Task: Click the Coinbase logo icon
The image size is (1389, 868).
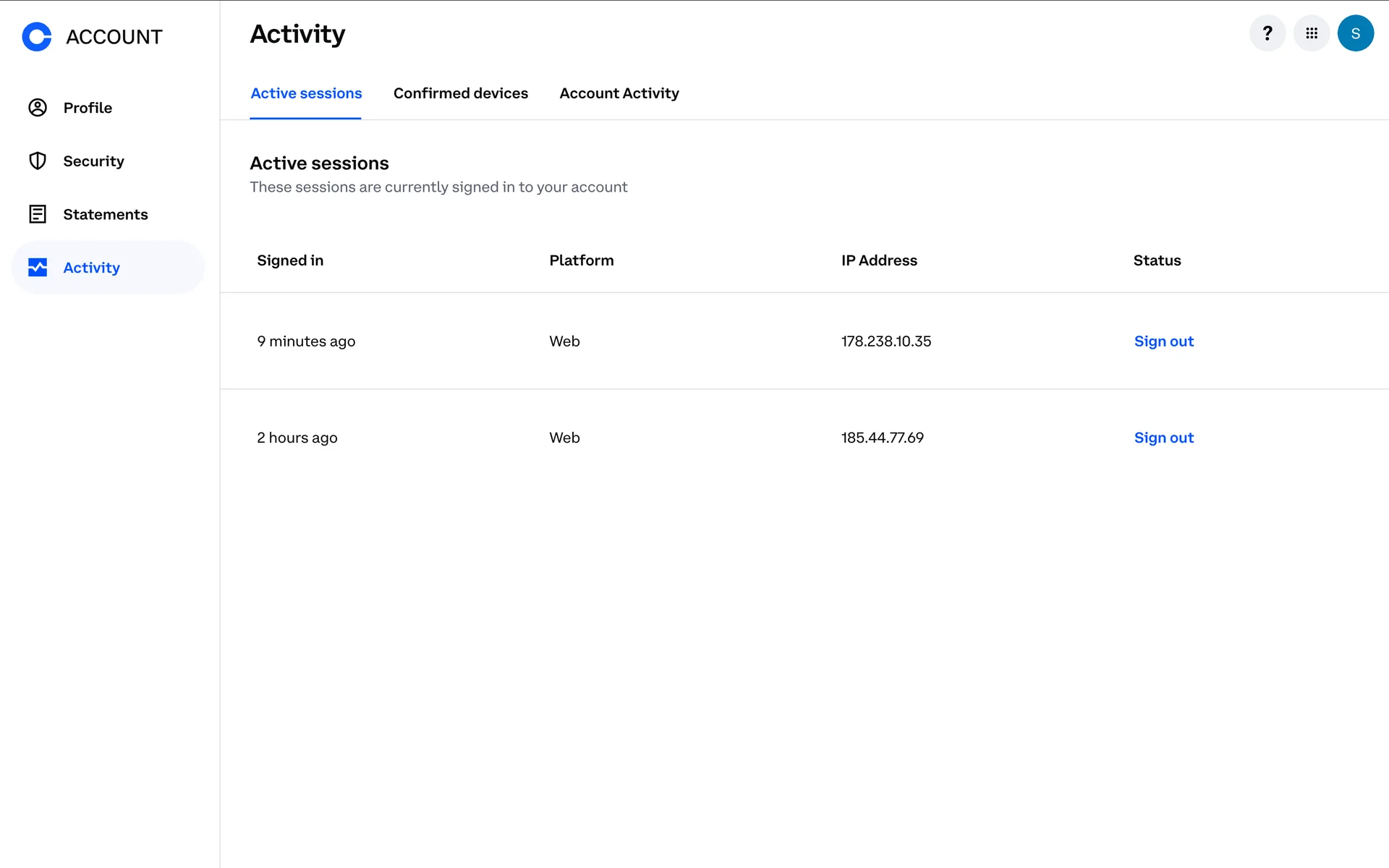Action: 37,36
